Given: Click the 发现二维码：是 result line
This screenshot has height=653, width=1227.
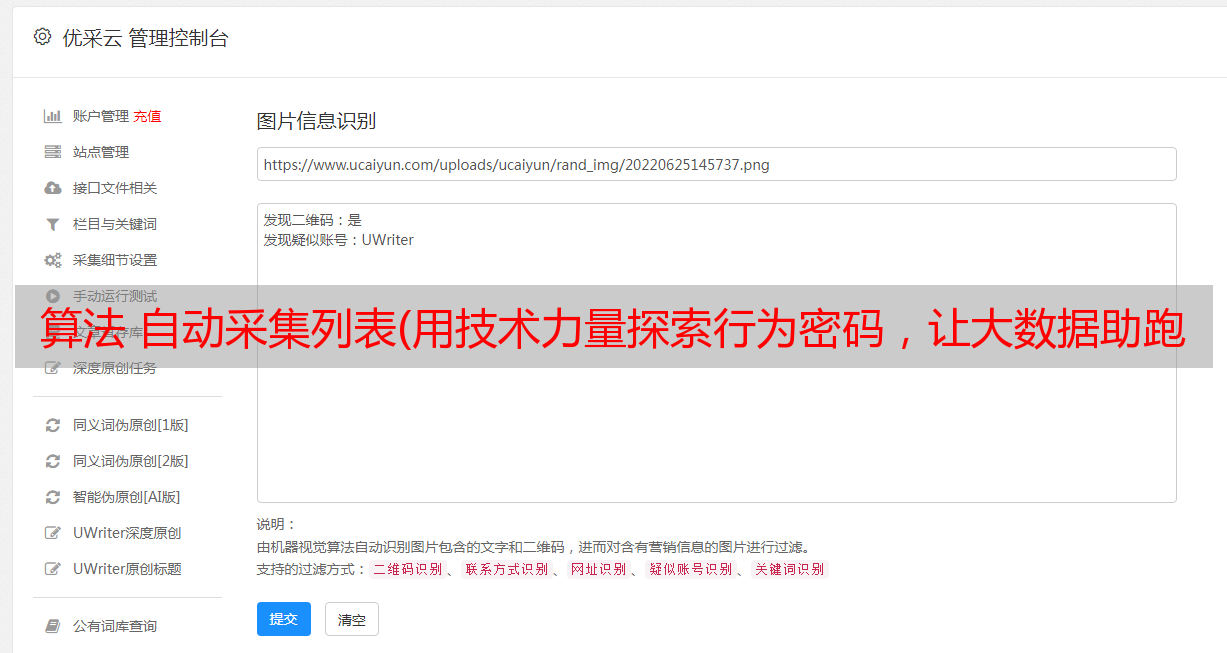Looking at the screenshot, I should pos(313,220).
